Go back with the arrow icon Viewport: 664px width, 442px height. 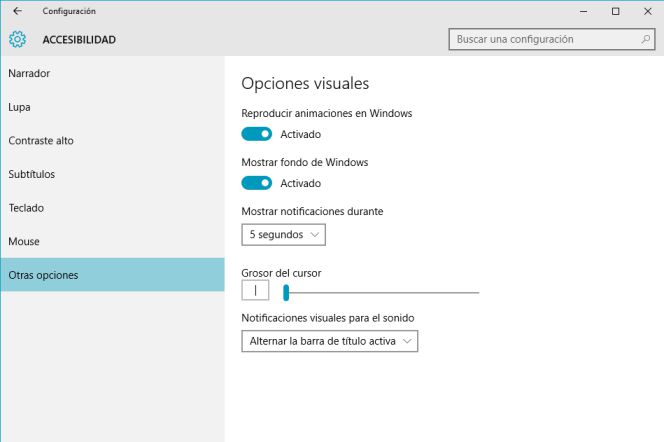tap(17, 11)
